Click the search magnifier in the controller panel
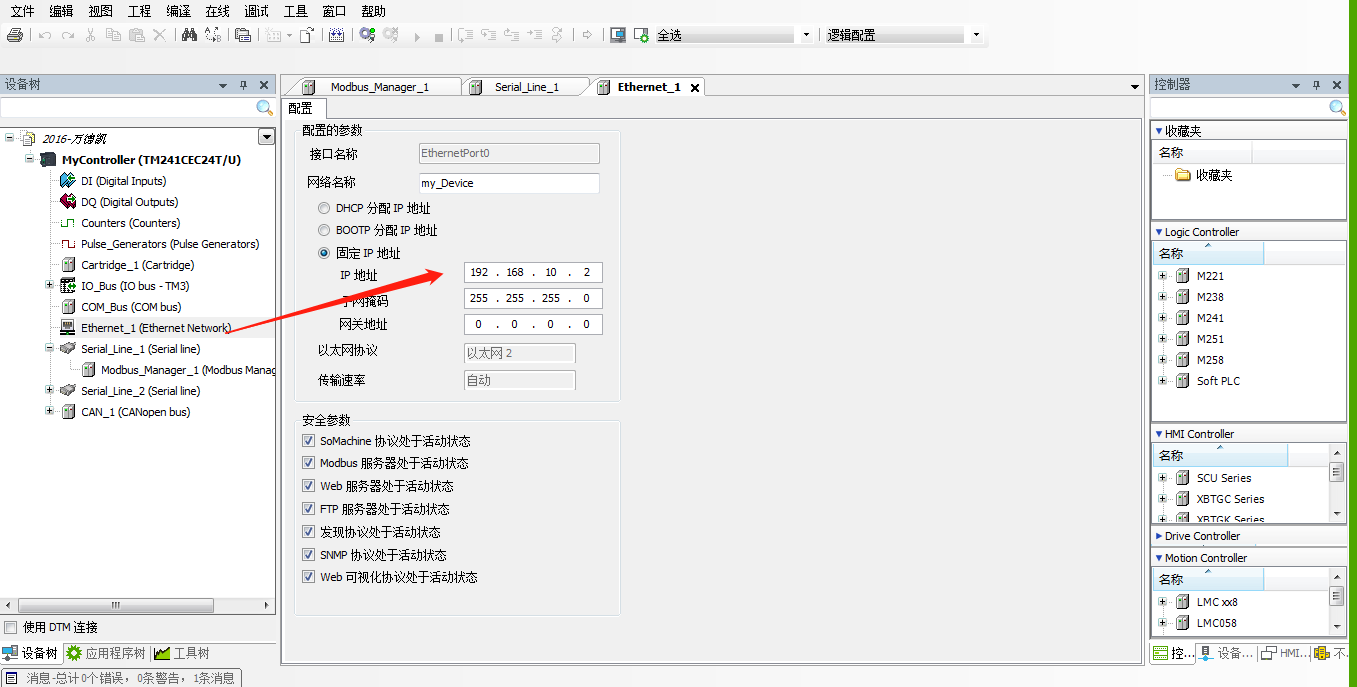 (1337, 107)
